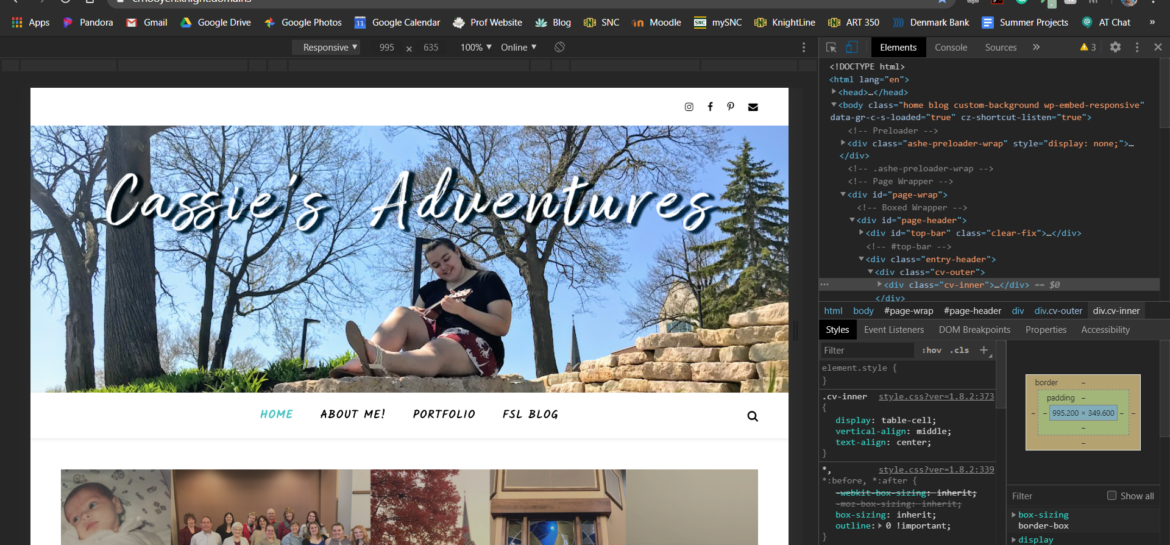Open the PORTFOLIO nav link

point(443,415)
